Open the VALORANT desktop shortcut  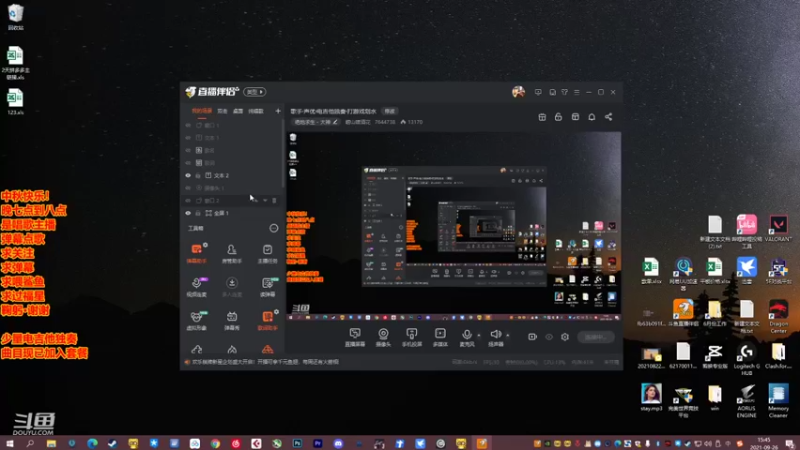(x=778, y=229)
